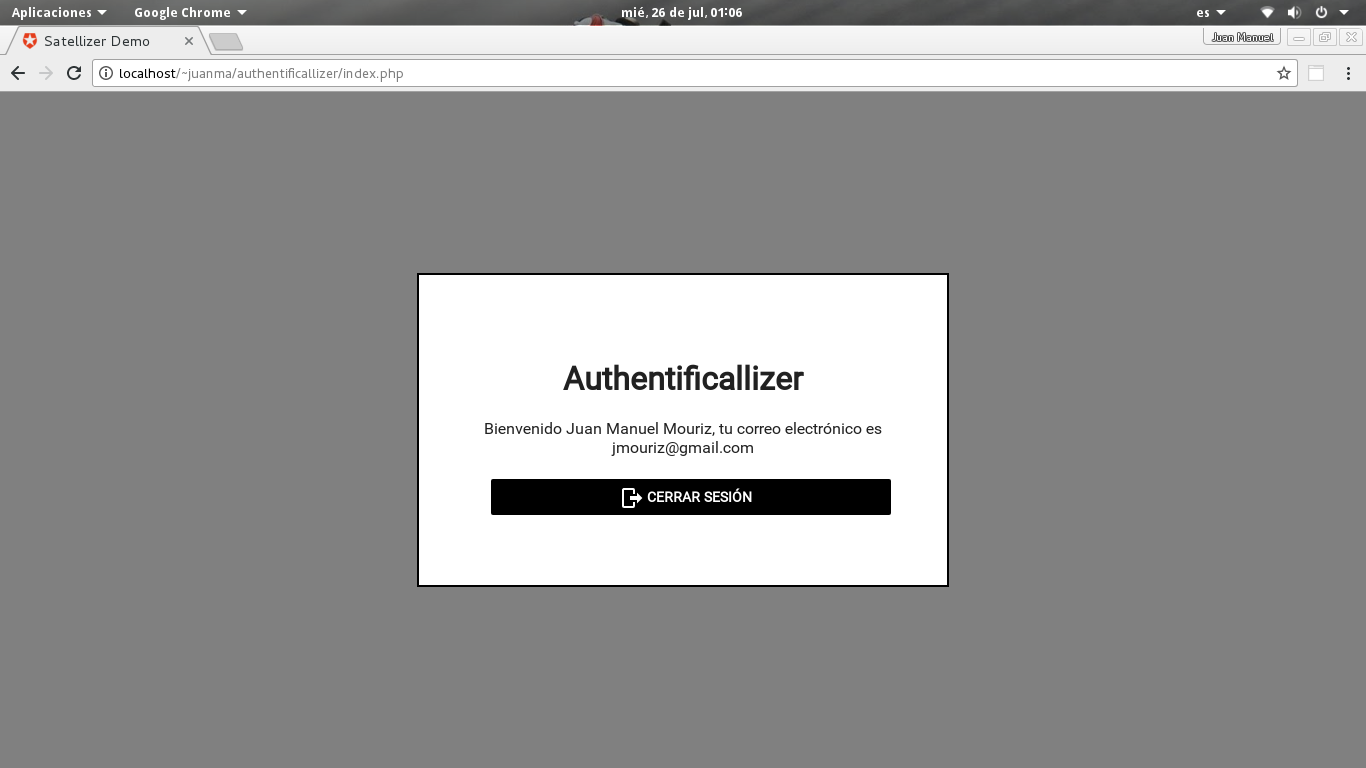Open the Aplicaciones menu

click(x=59, y=13)
